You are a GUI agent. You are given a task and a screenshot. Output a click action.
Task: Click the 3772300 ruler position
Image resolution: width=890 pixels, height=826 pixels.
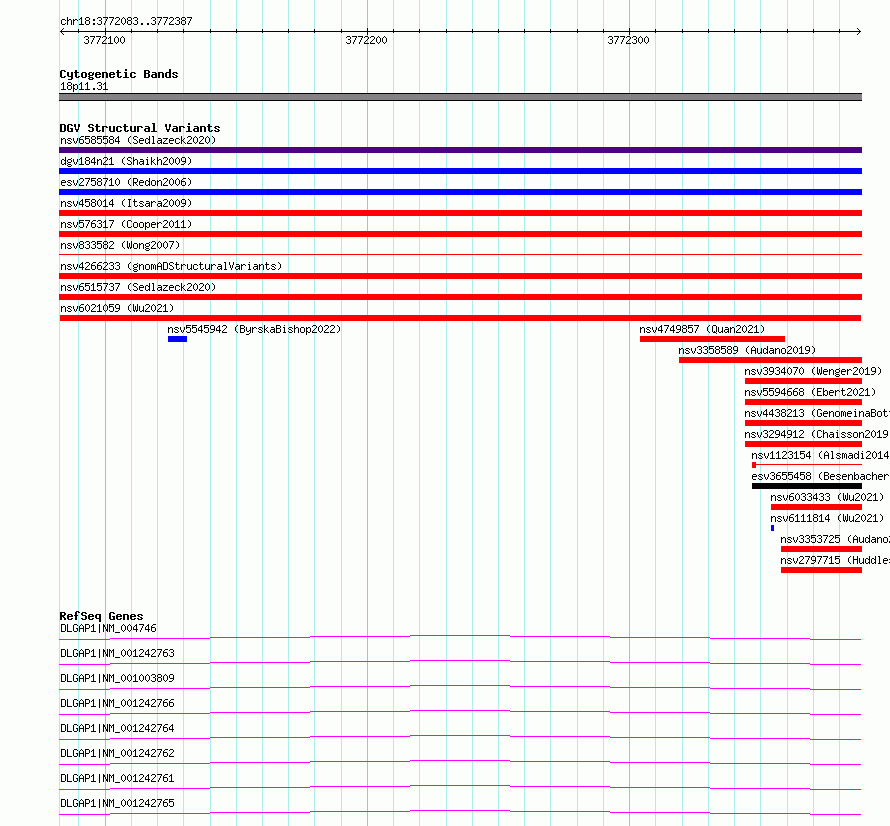[x=628, y=40]
